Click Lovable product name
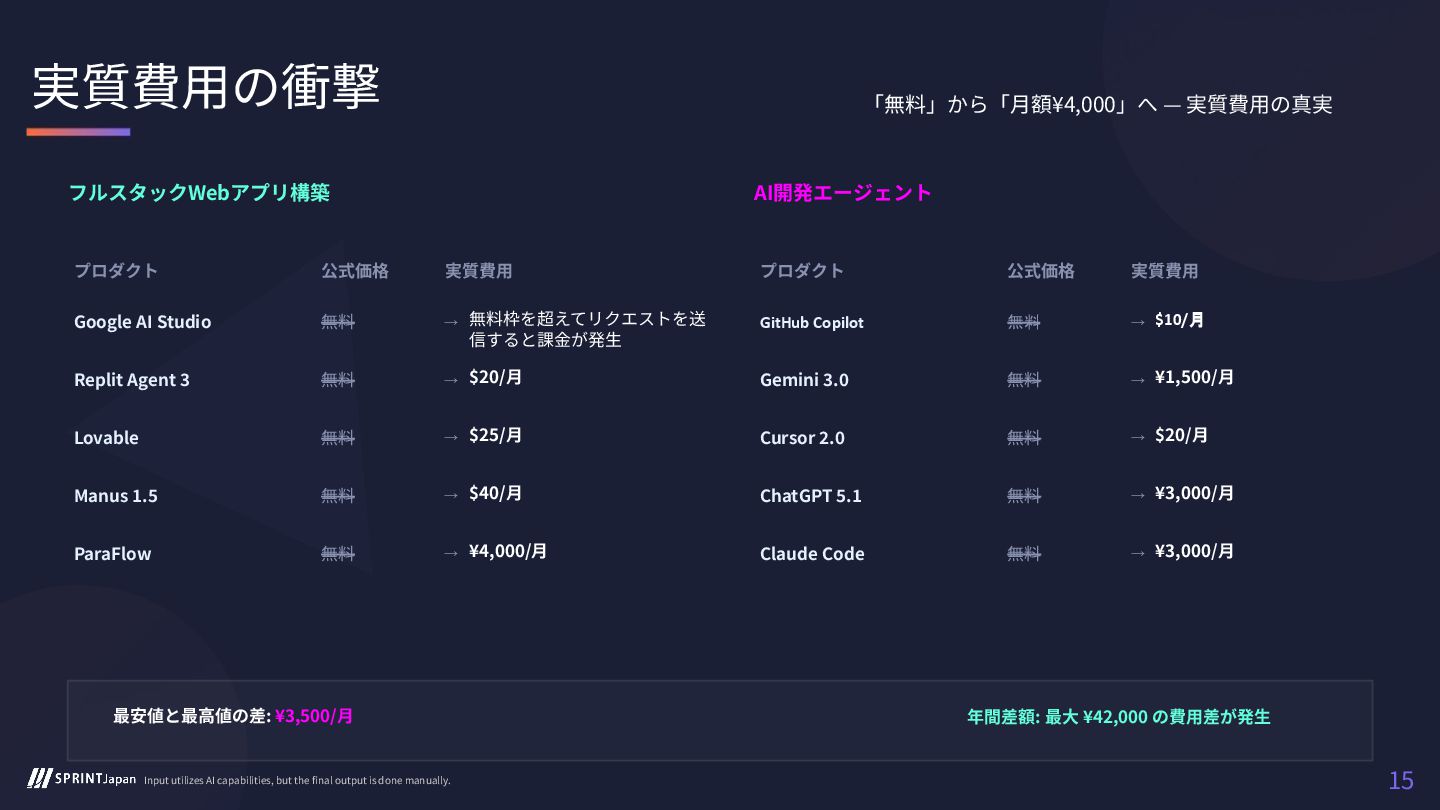Viewport: 1440px width, 810px height. 106,437
